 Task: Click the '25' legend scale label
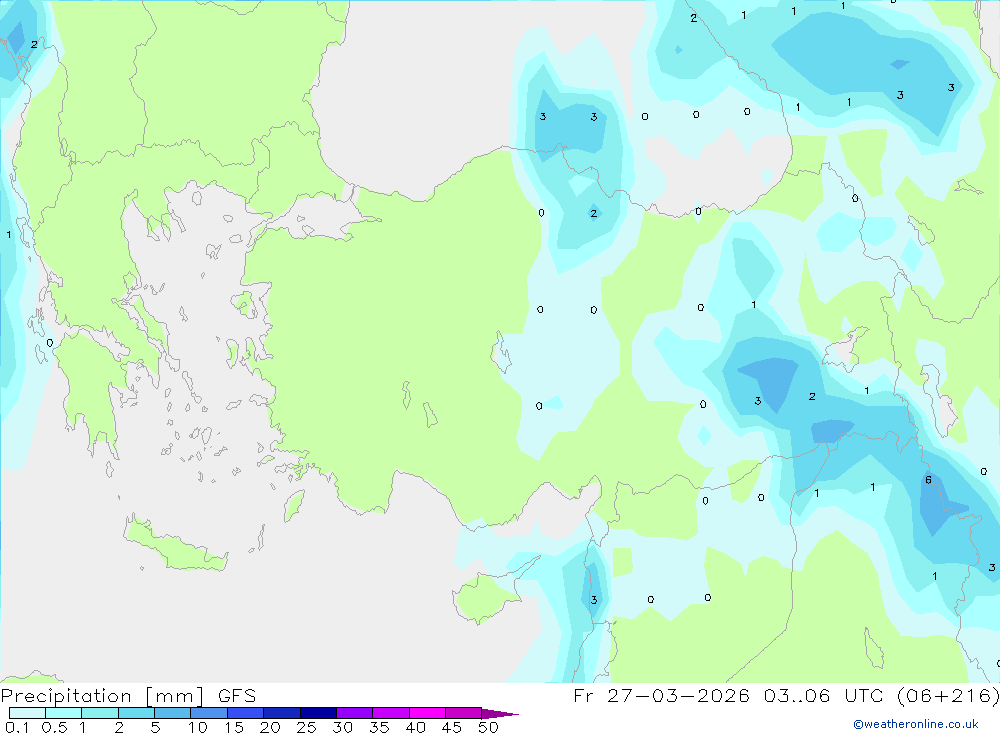[x=306, y=727]
